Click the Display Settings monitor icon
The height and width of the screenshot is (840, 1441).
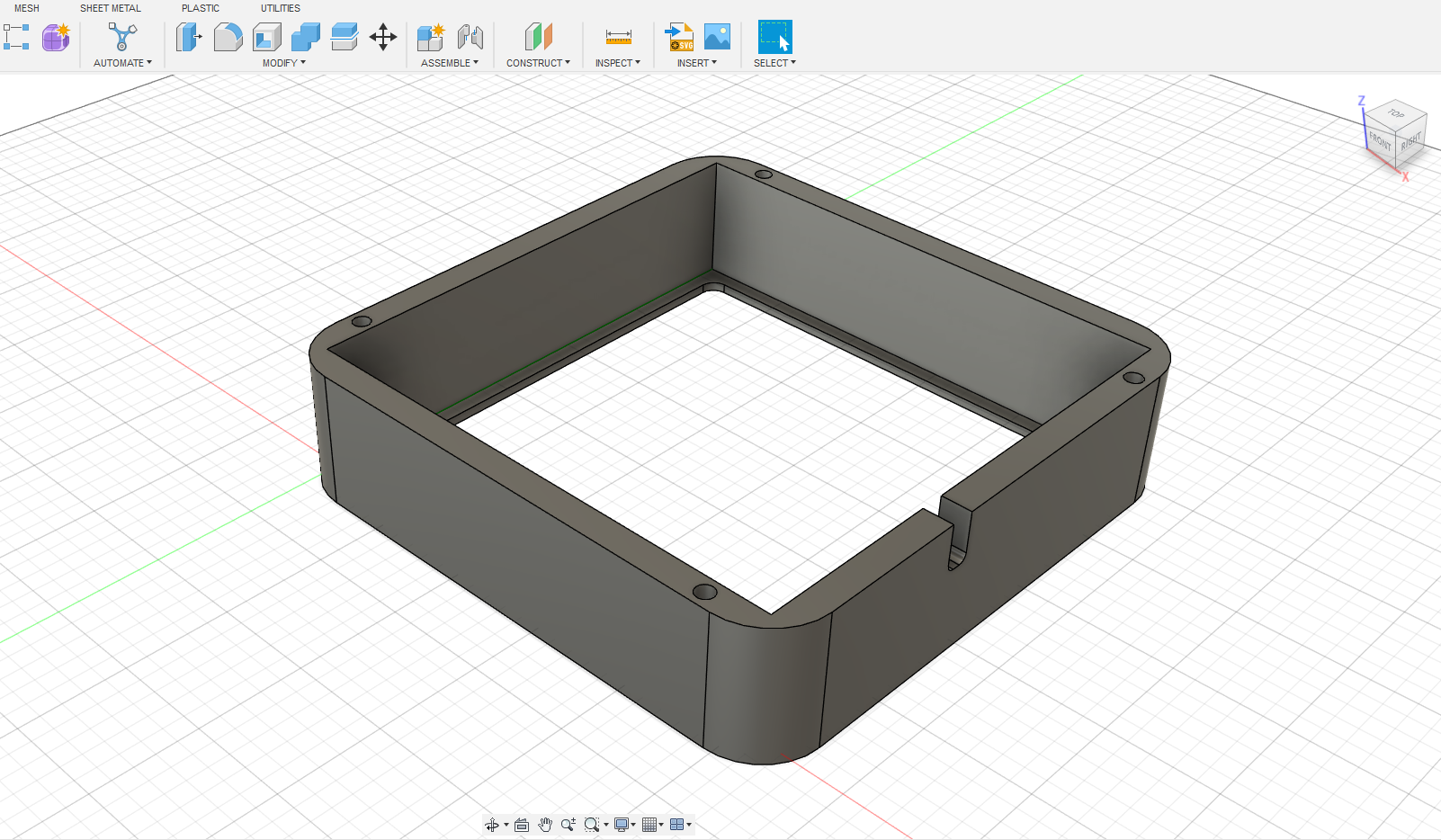621,825
